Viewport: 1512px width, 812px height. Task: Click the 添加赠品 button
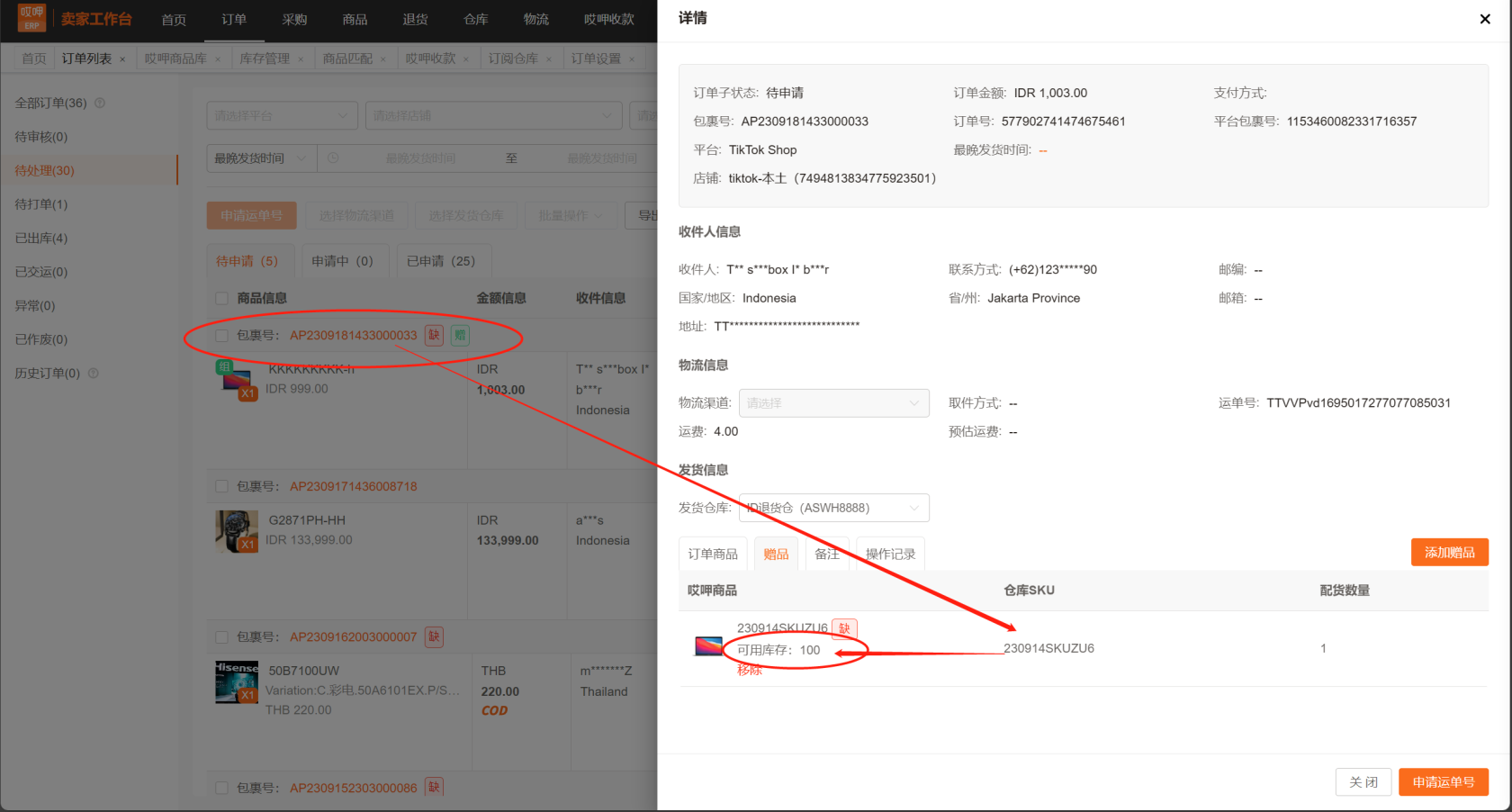pos(1449,553)
